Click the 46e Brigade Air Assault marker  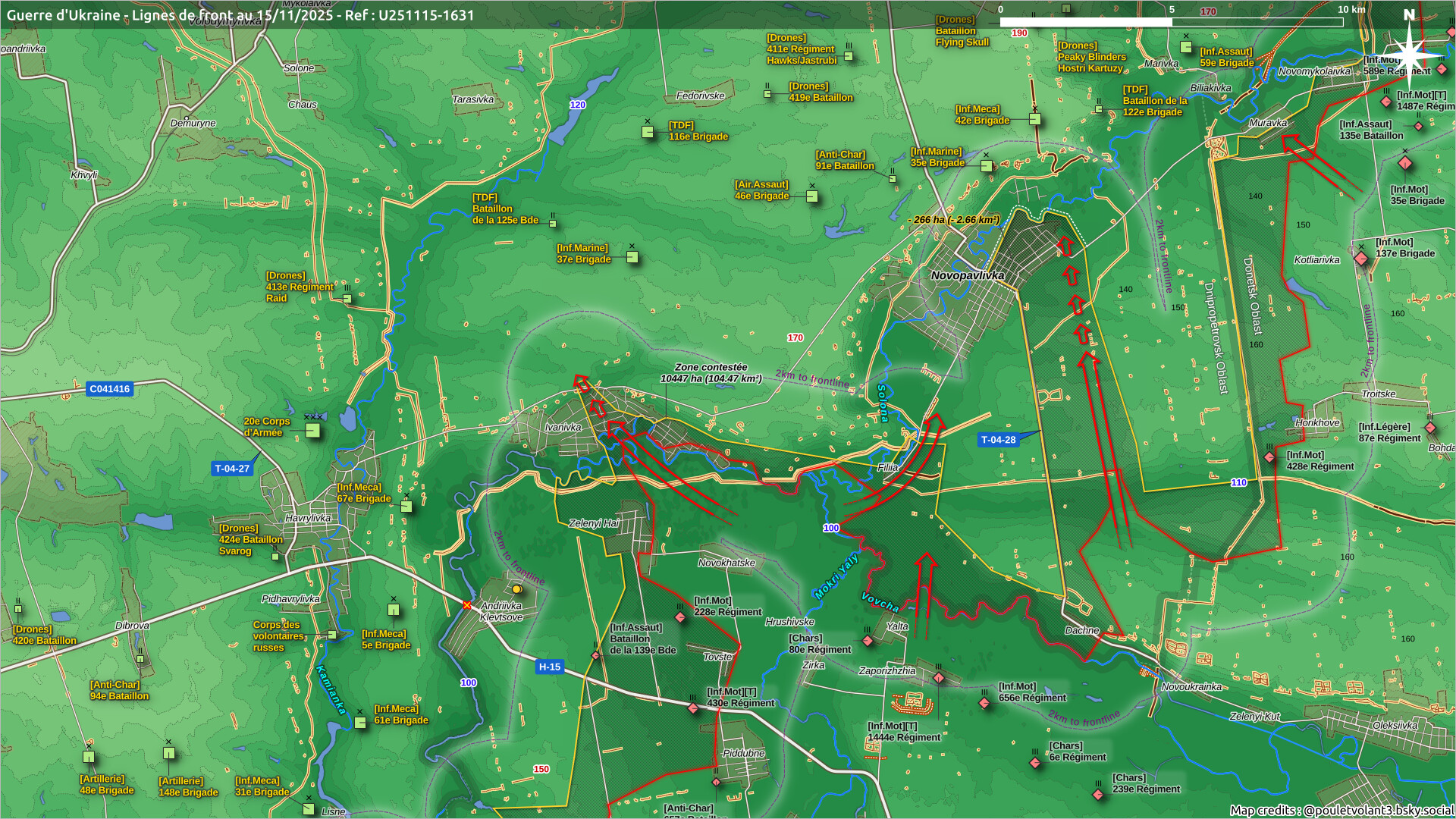pyautogui.click(x=812, y=196)
